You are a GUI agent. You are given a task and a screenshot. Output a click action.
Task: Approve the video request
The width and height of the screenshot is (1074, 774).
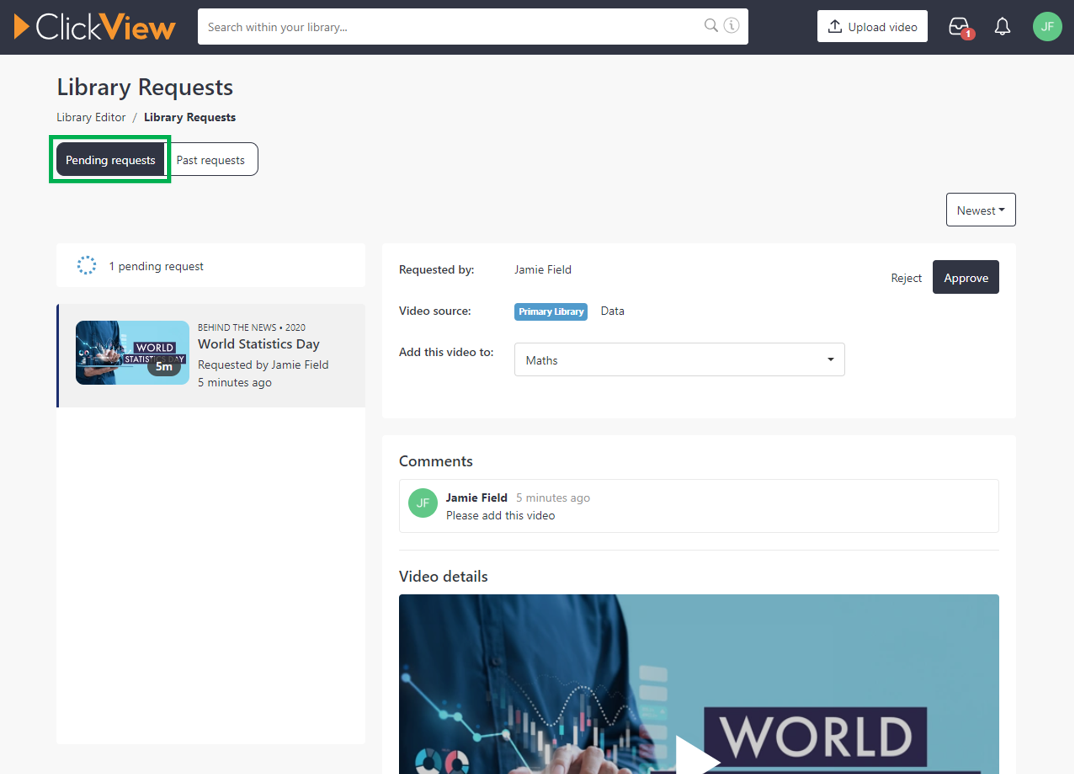965,277
